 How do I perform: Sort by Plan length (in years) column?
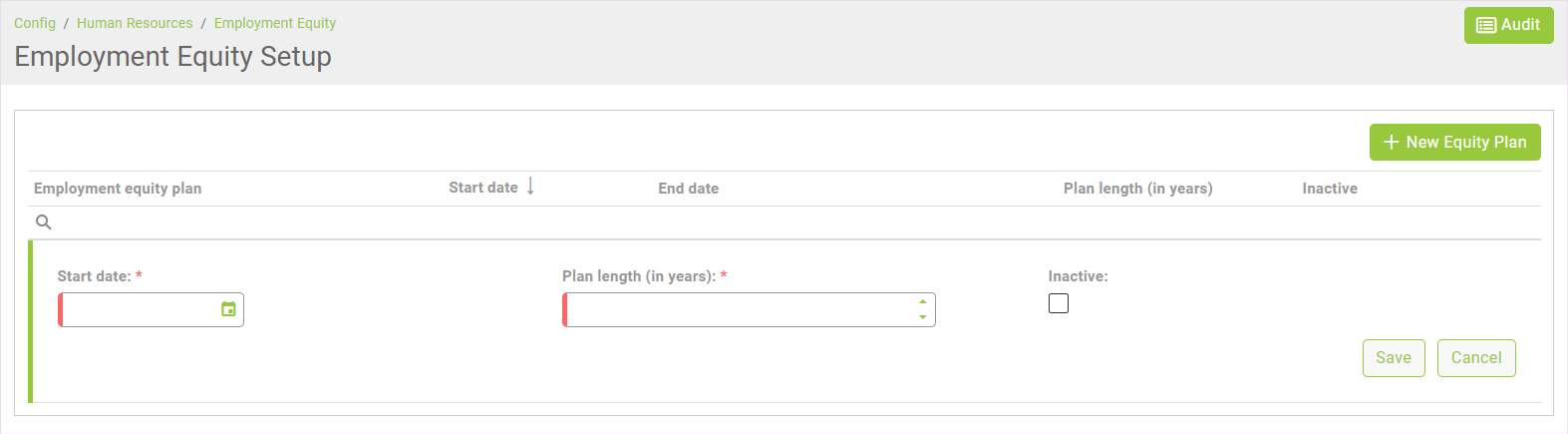pyautogui.click(x=1137, y=189)
